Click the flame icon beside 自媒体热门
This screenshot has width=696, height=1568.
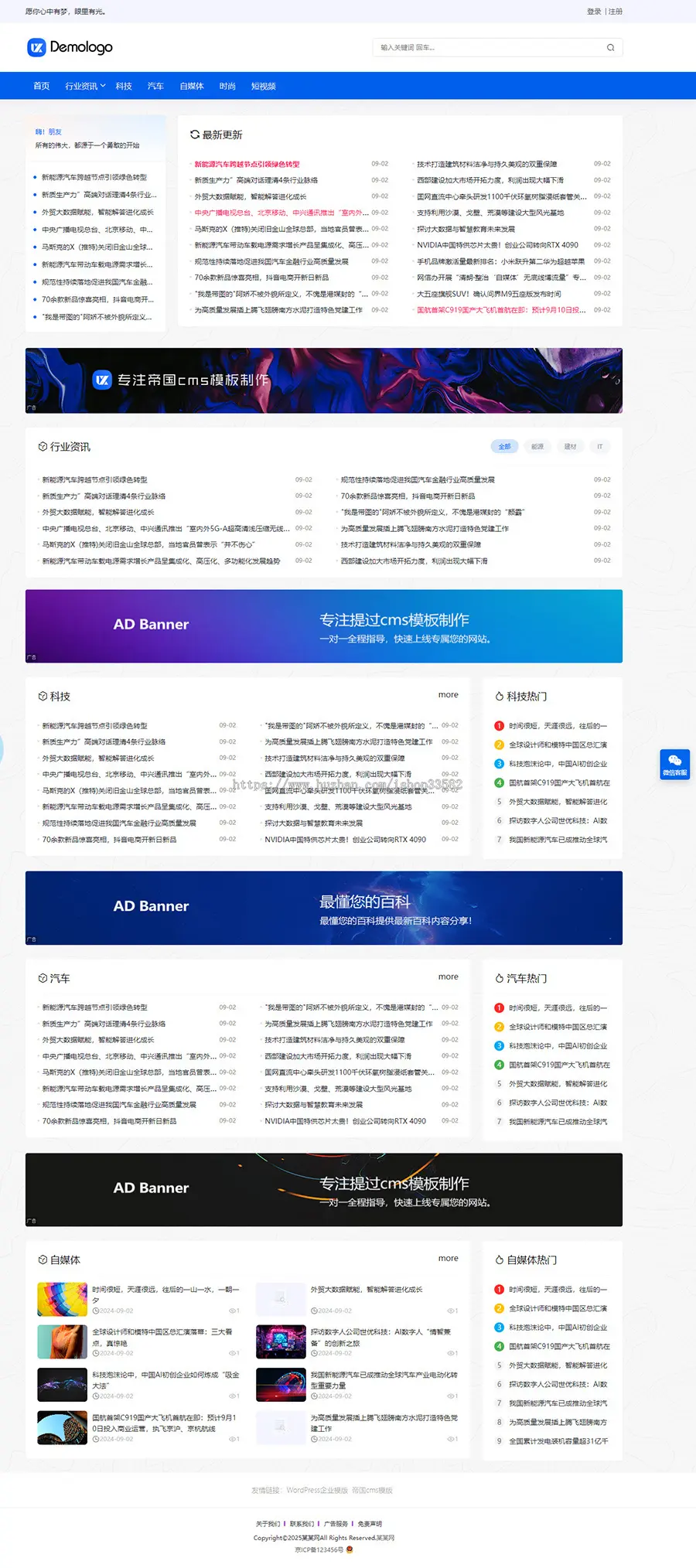(x=500, y=1260)
